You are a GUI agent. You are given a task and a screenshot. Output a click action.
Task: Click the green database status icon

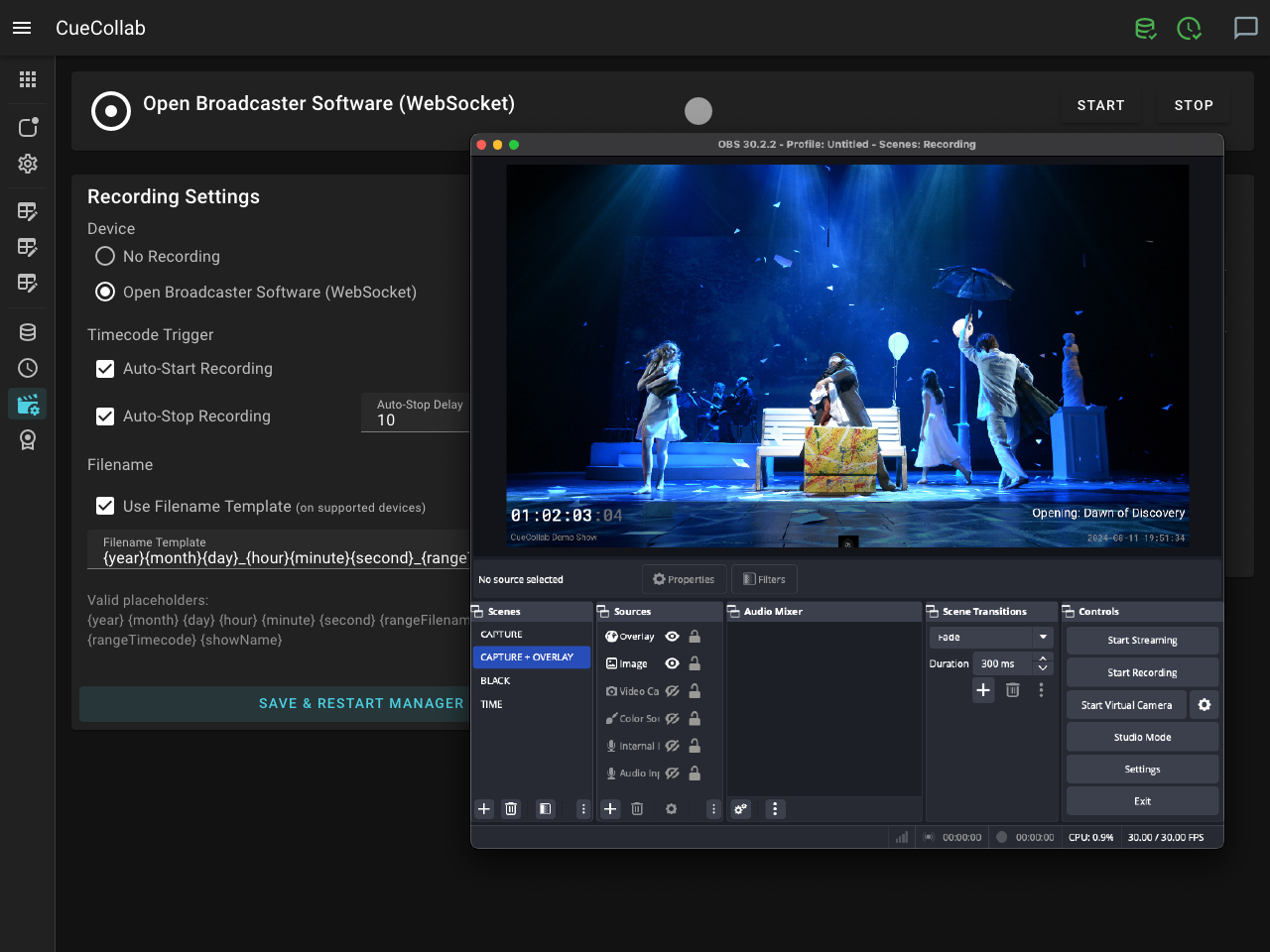pos(1145,29)
